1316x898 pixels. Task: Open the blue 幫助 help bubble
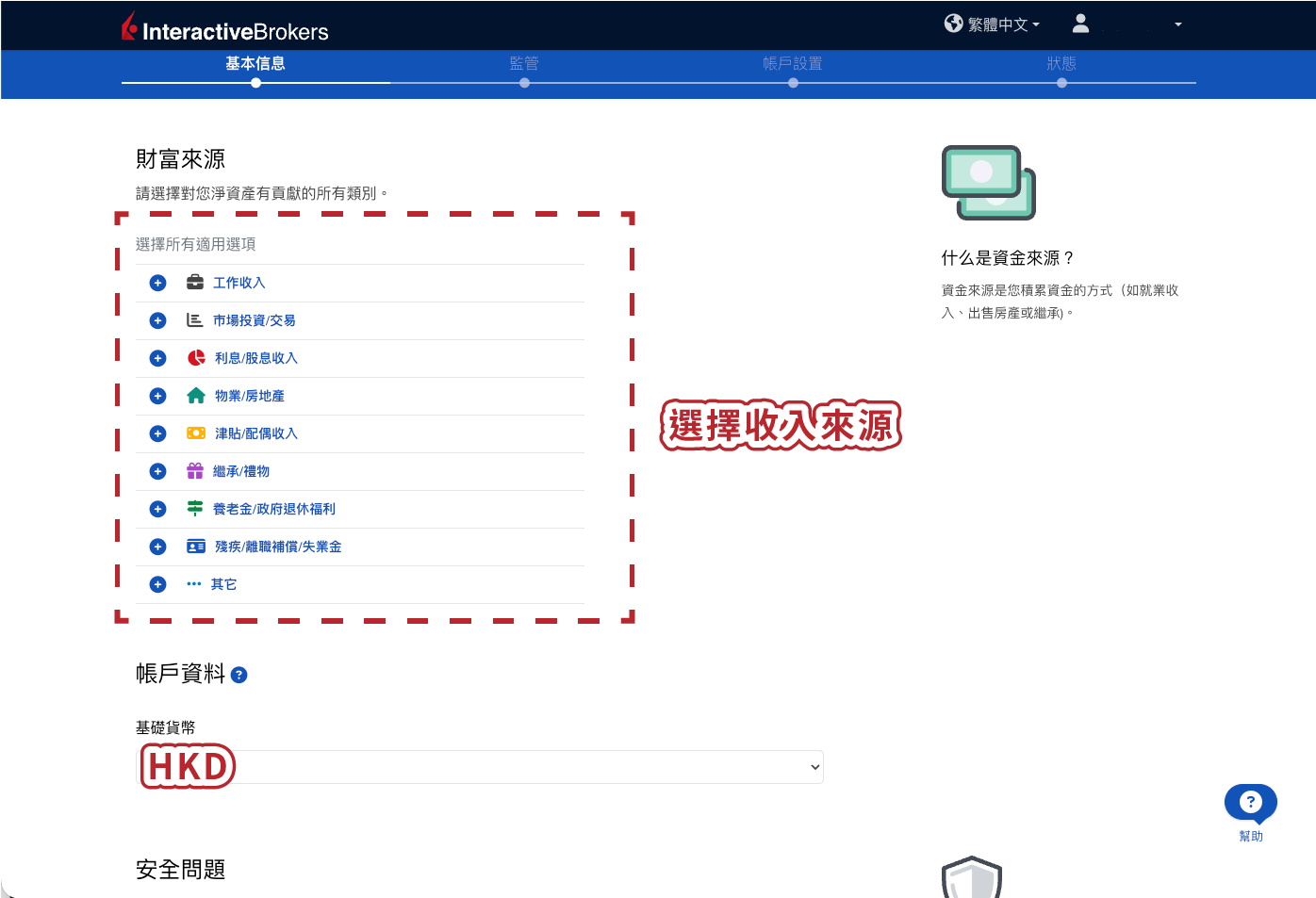pyautogui.click(x=1250, y=803)
